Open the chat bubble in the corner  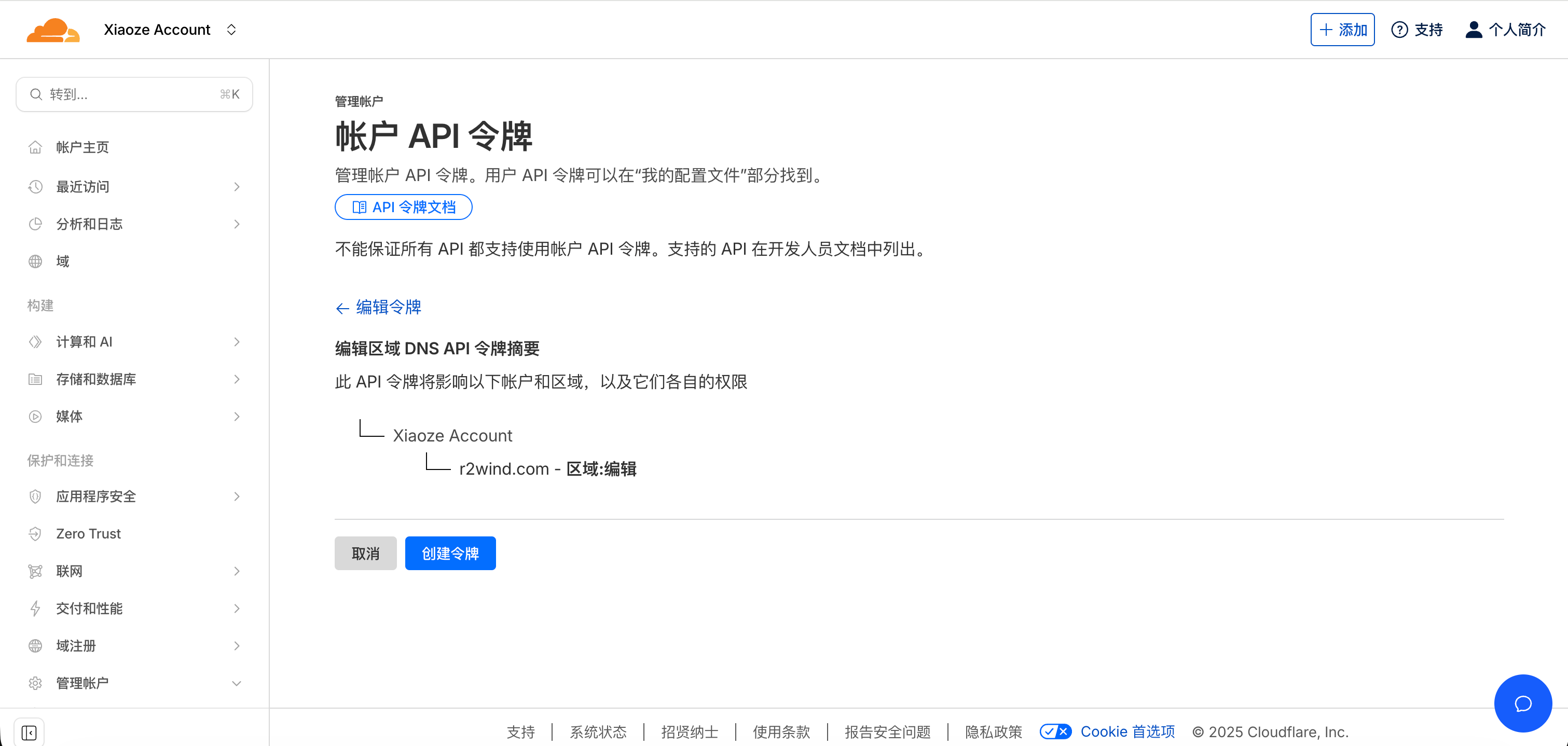coord(1522,703)
